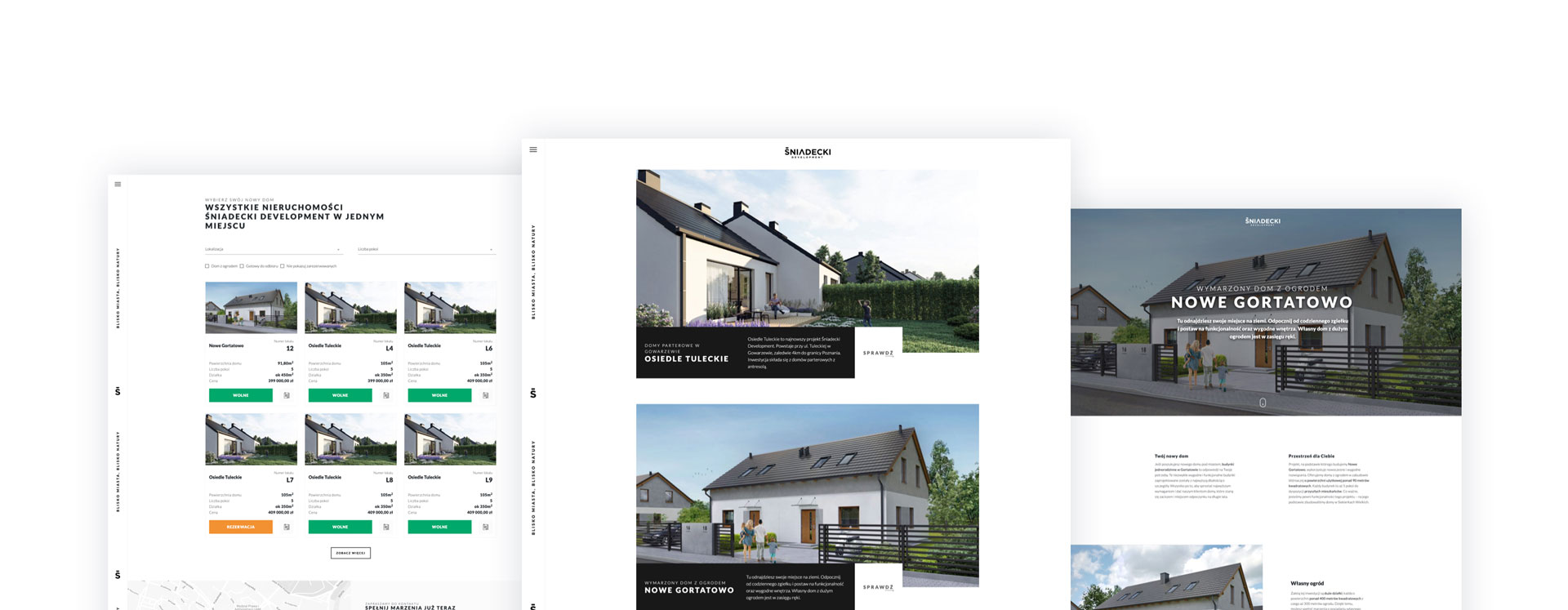Open hamburger menu on the center Śniadecki page

tap(533, 149)
